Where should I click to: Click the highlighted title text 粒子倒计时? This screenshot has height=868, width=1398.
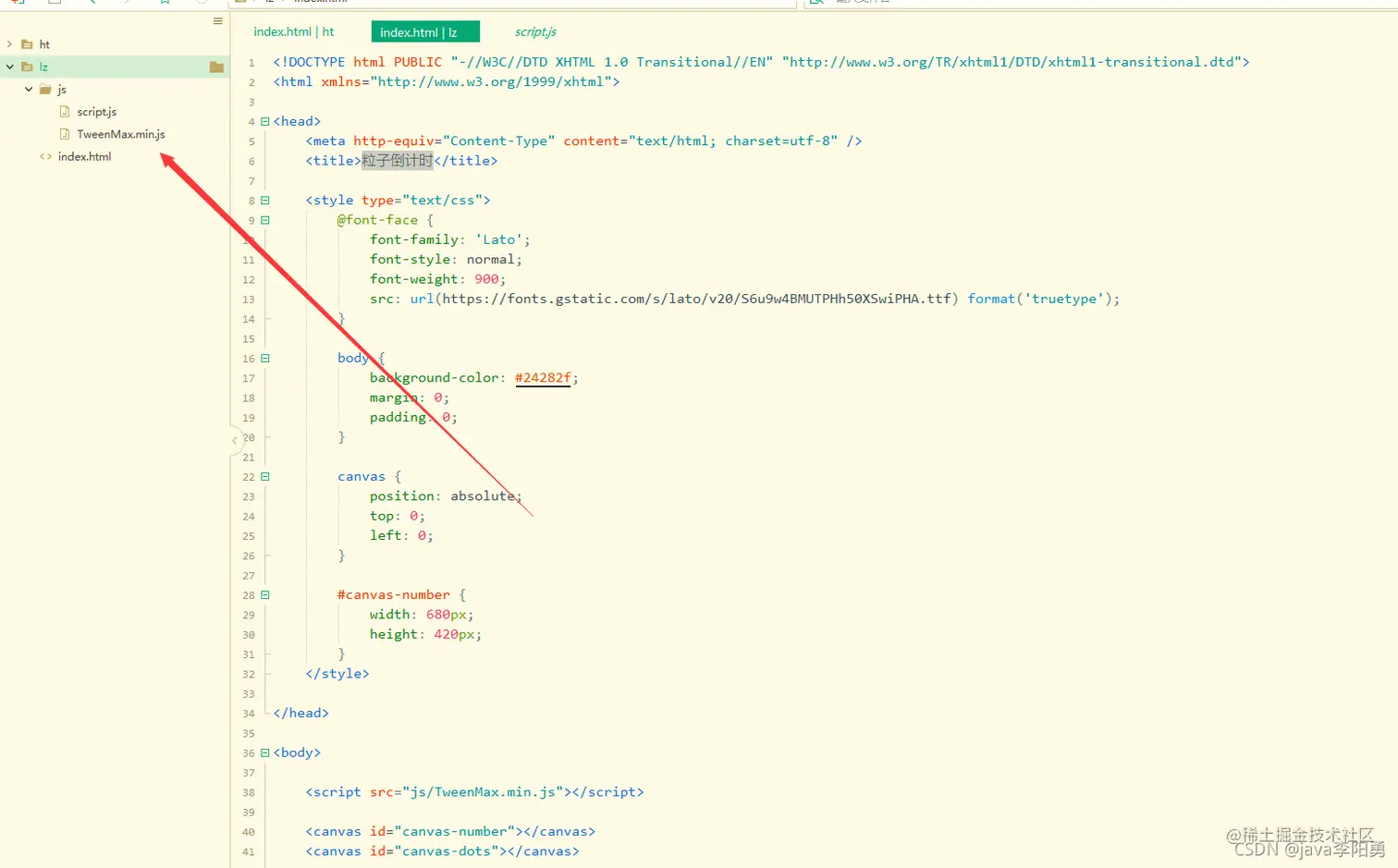(x=397, y=161)
